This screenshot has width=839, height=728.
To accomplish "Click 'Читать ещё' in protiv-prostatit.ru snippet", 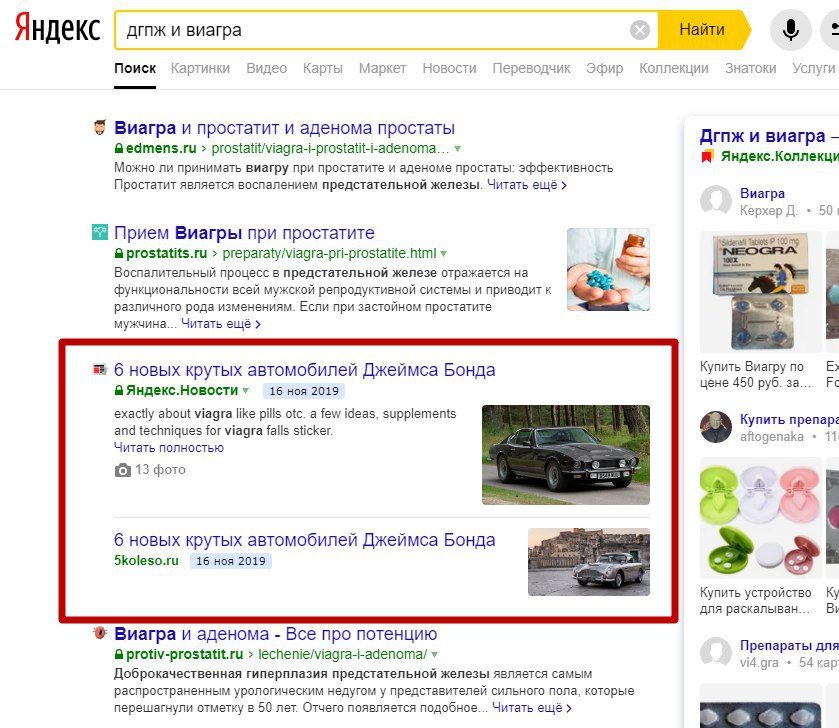I will pos(531,708).
